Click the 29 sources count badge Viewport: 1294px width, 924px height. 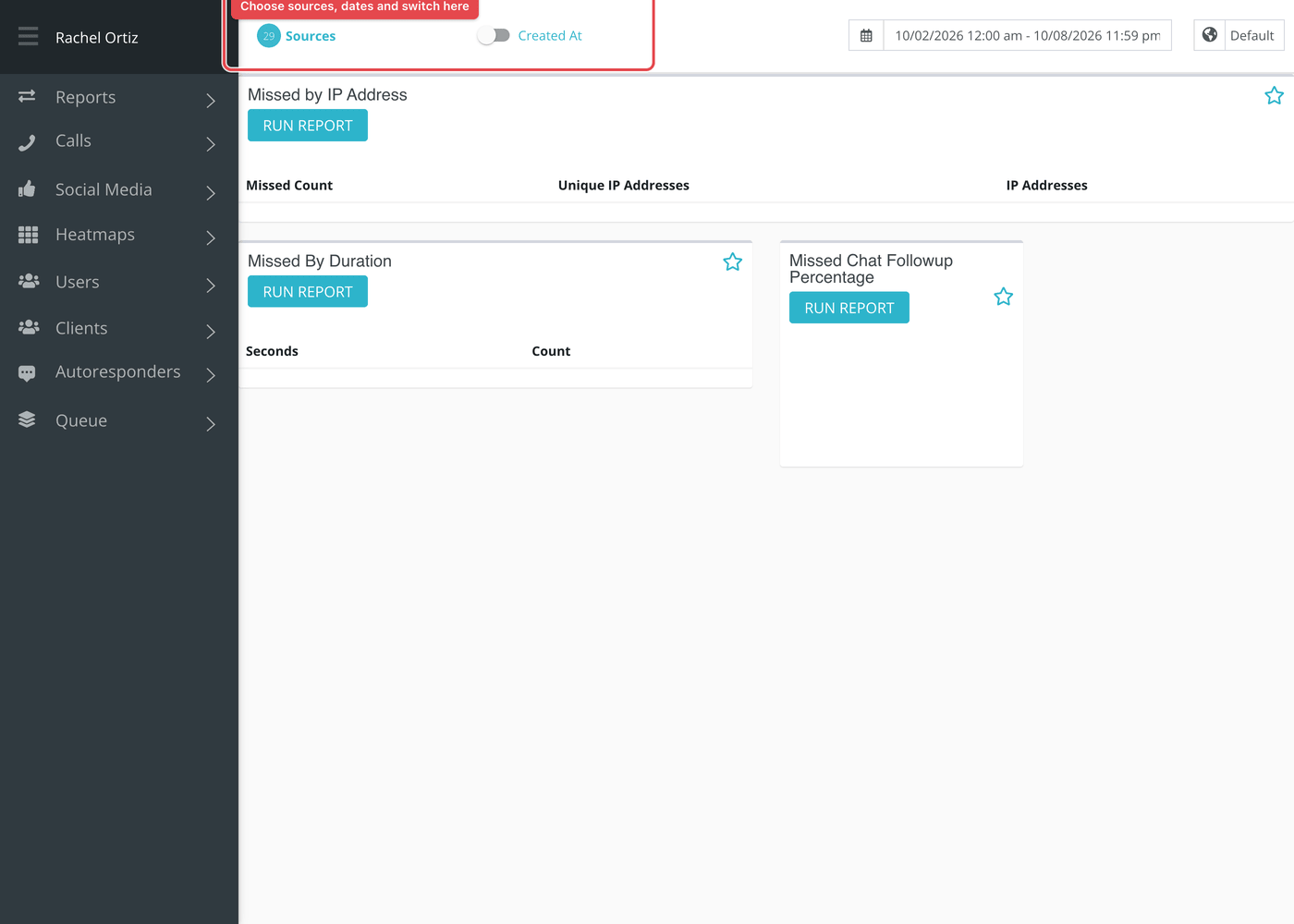[x=269, y=36]
